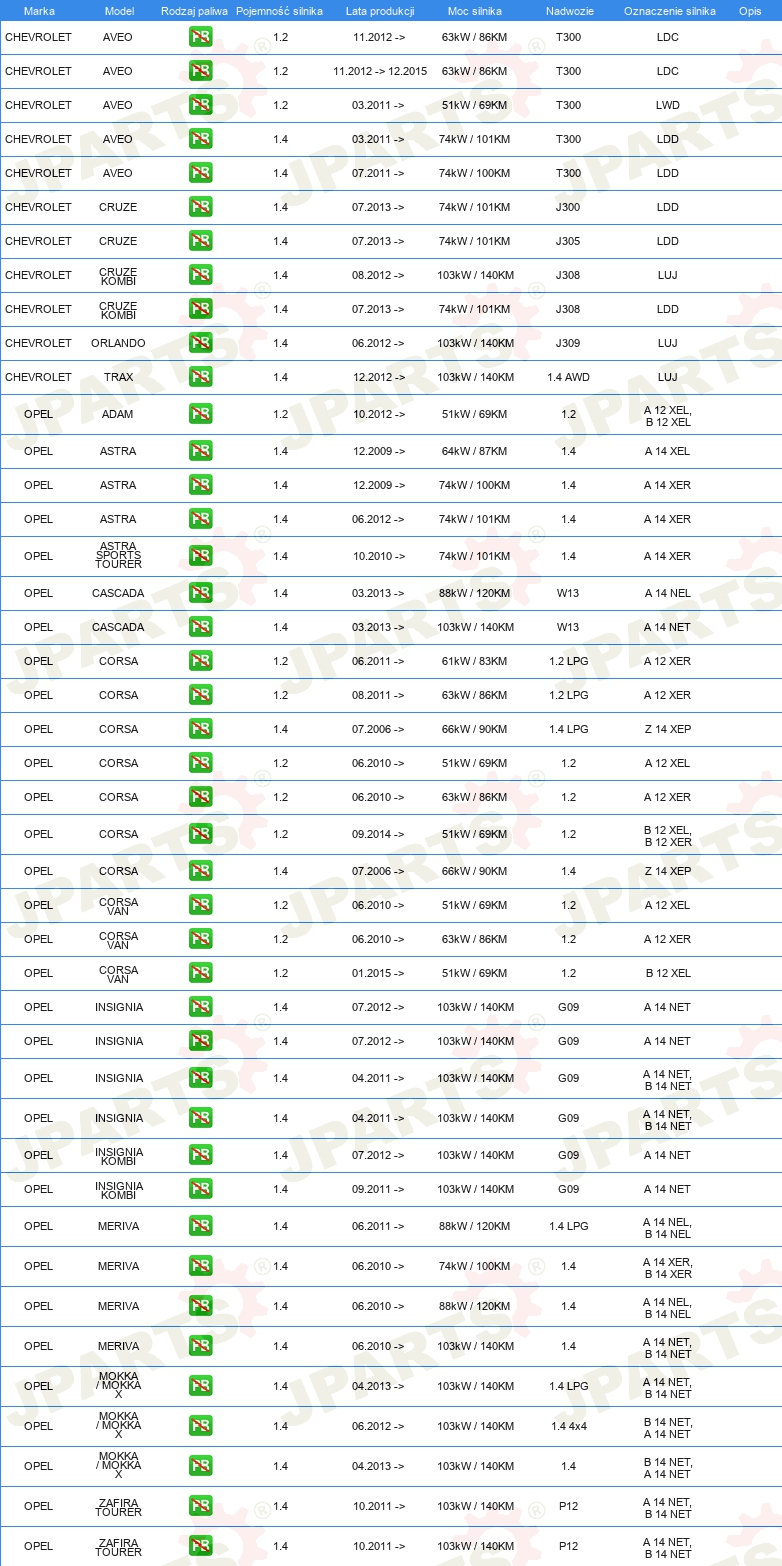The width and height of the screenshot is (782, 1566).
Task: Click the Moc silnika column header
Action: 475,11
